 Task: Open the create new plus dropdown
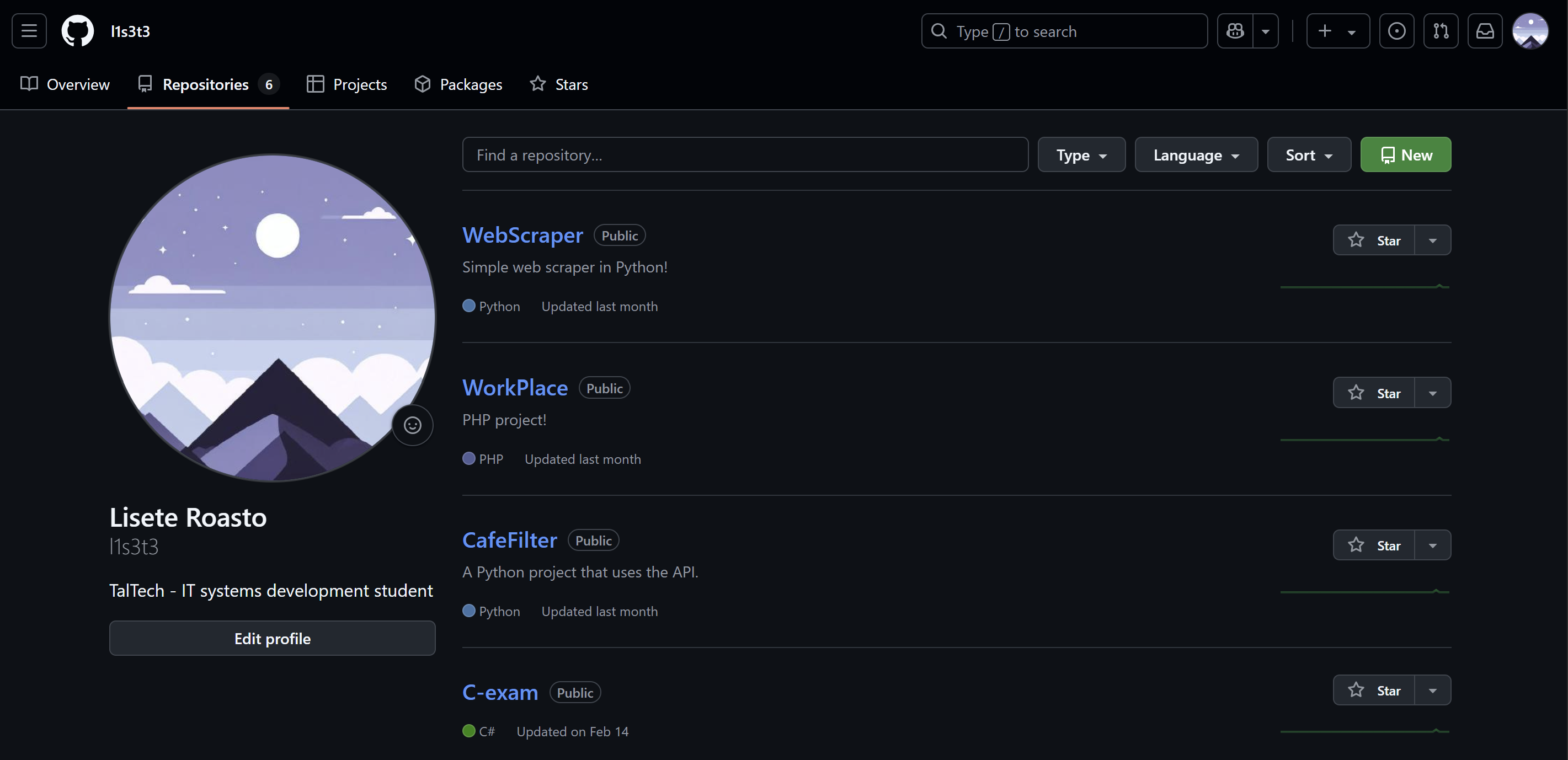1337,31
